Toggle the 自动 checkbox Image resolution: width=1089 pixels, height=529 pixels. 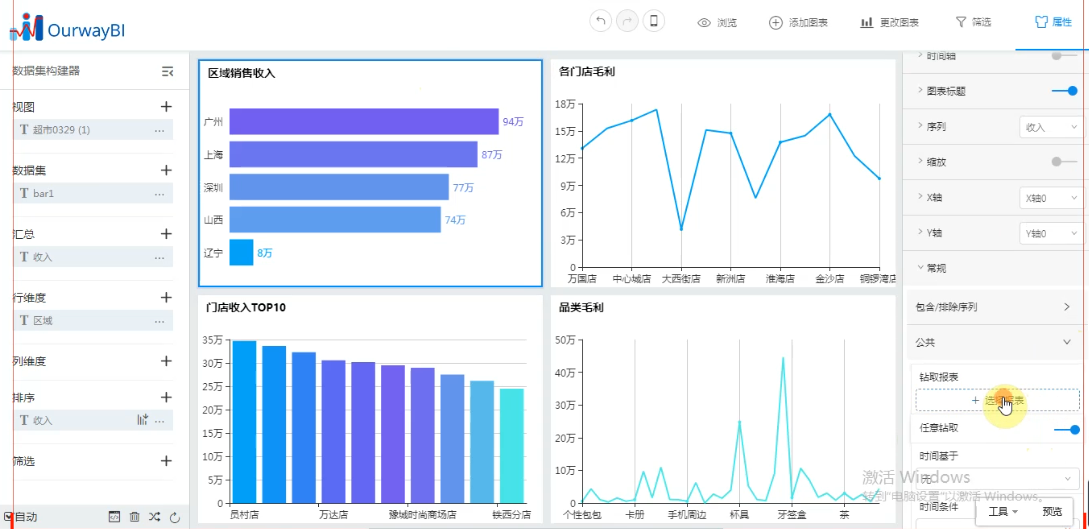8,517
